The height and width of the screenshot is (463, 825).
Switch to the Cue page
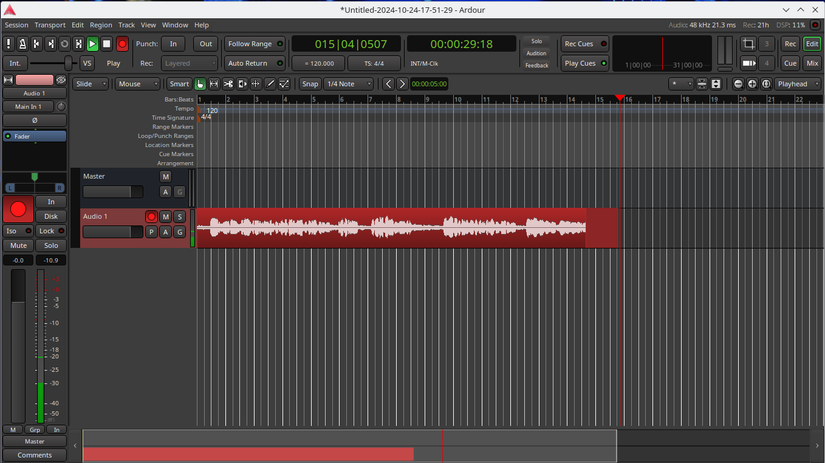point(790,63)
